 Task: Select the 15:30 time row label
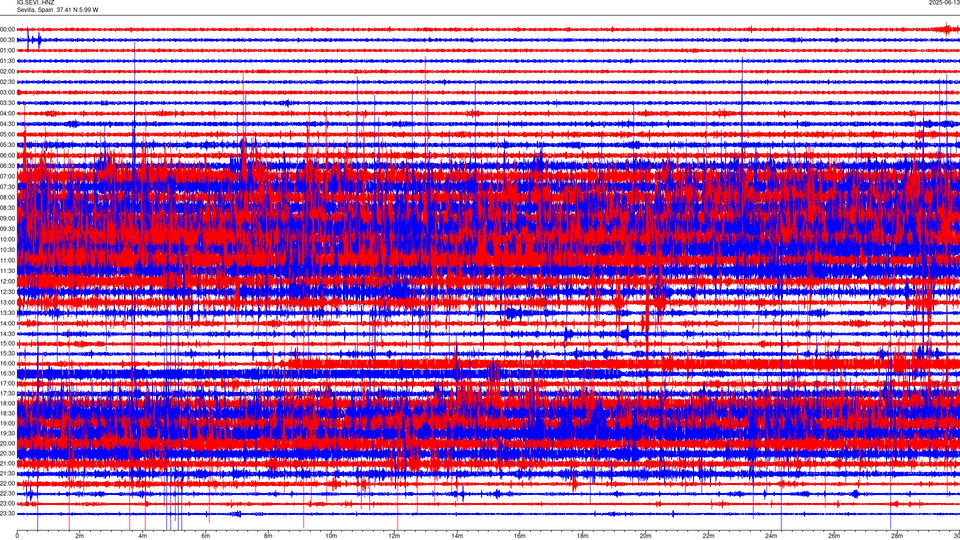tap(7, 354)
